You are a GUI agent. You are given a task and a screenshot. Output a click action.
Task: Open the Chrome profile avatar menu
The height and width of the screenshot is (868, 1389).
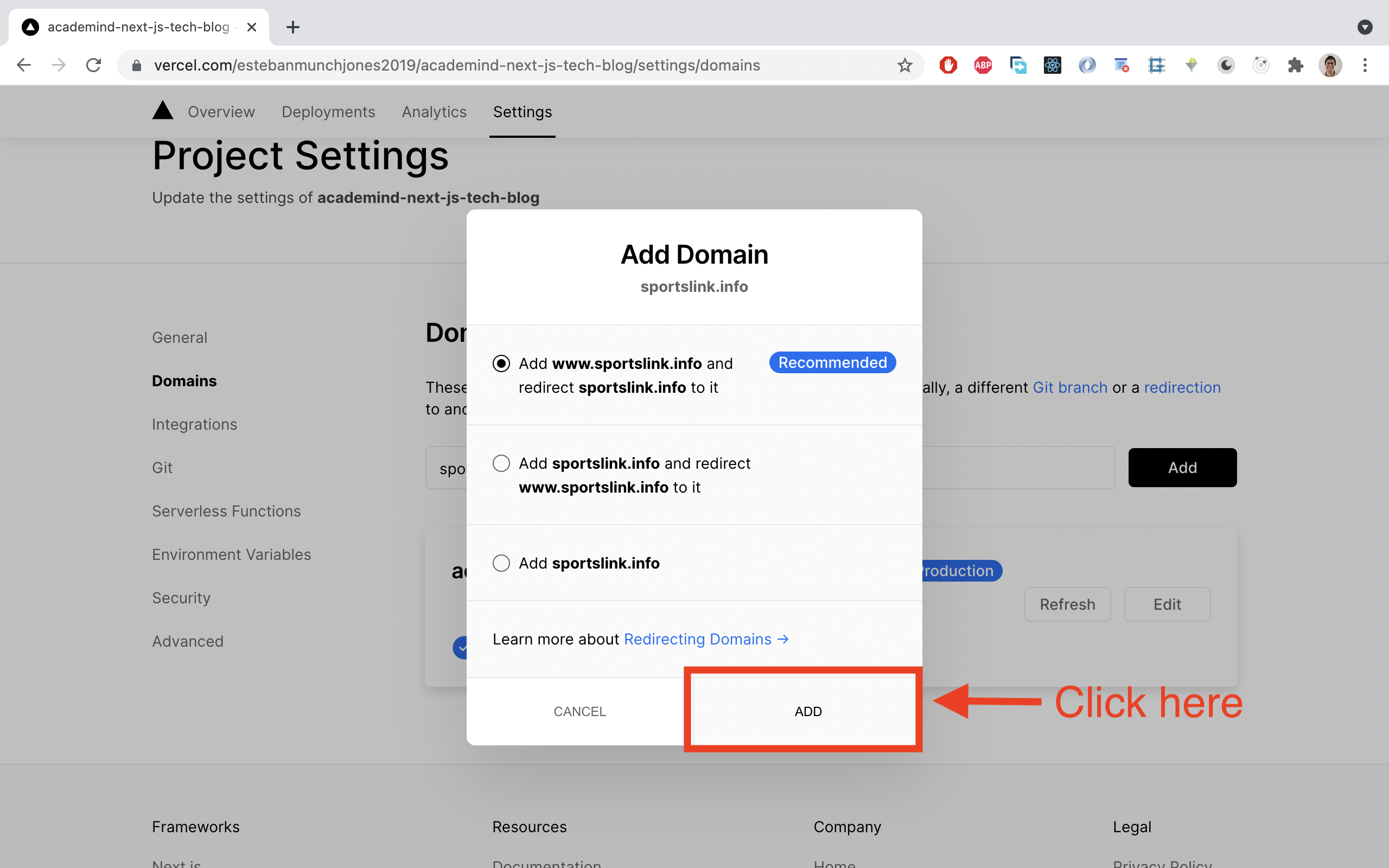coord(1330,65)
